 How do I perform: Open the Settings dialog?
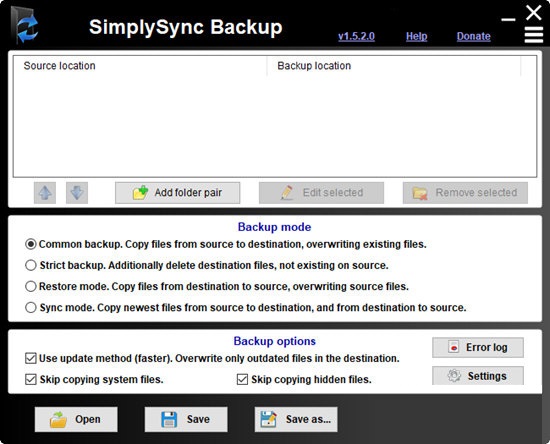pyautogui.click(x=478, y=376)
